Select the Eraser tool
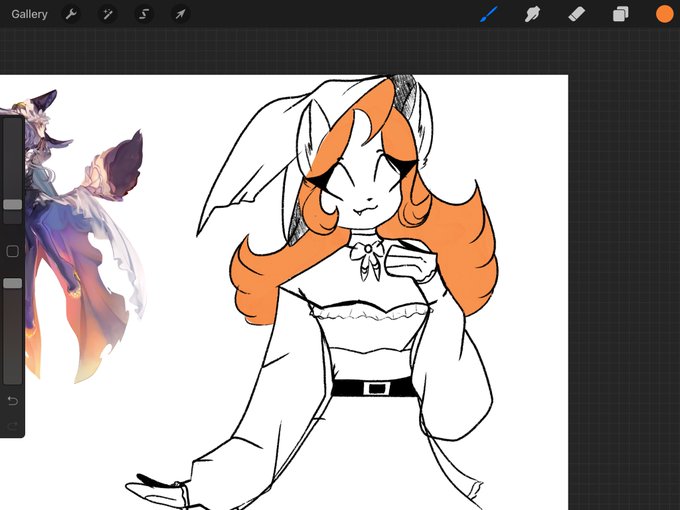The image size is (680, 510). click(576, 14)
